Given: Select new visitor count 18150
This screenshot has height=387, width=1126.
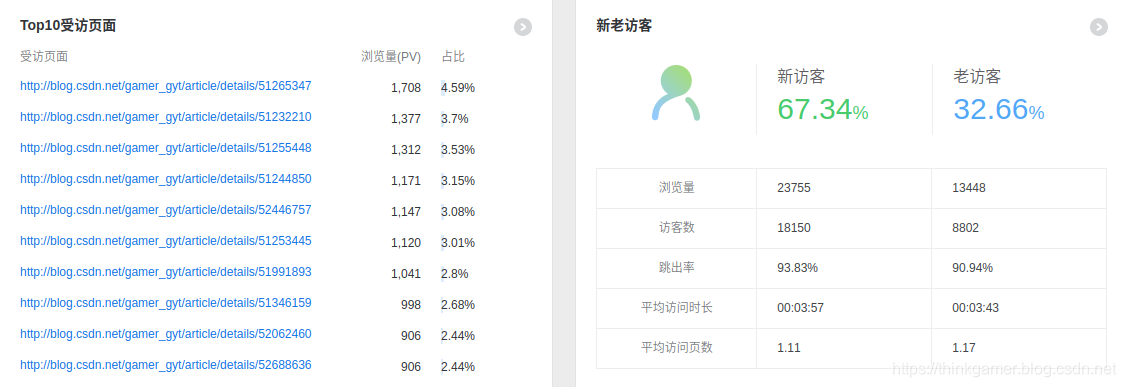Looking at the screenshot, I should tap(794, 228).
